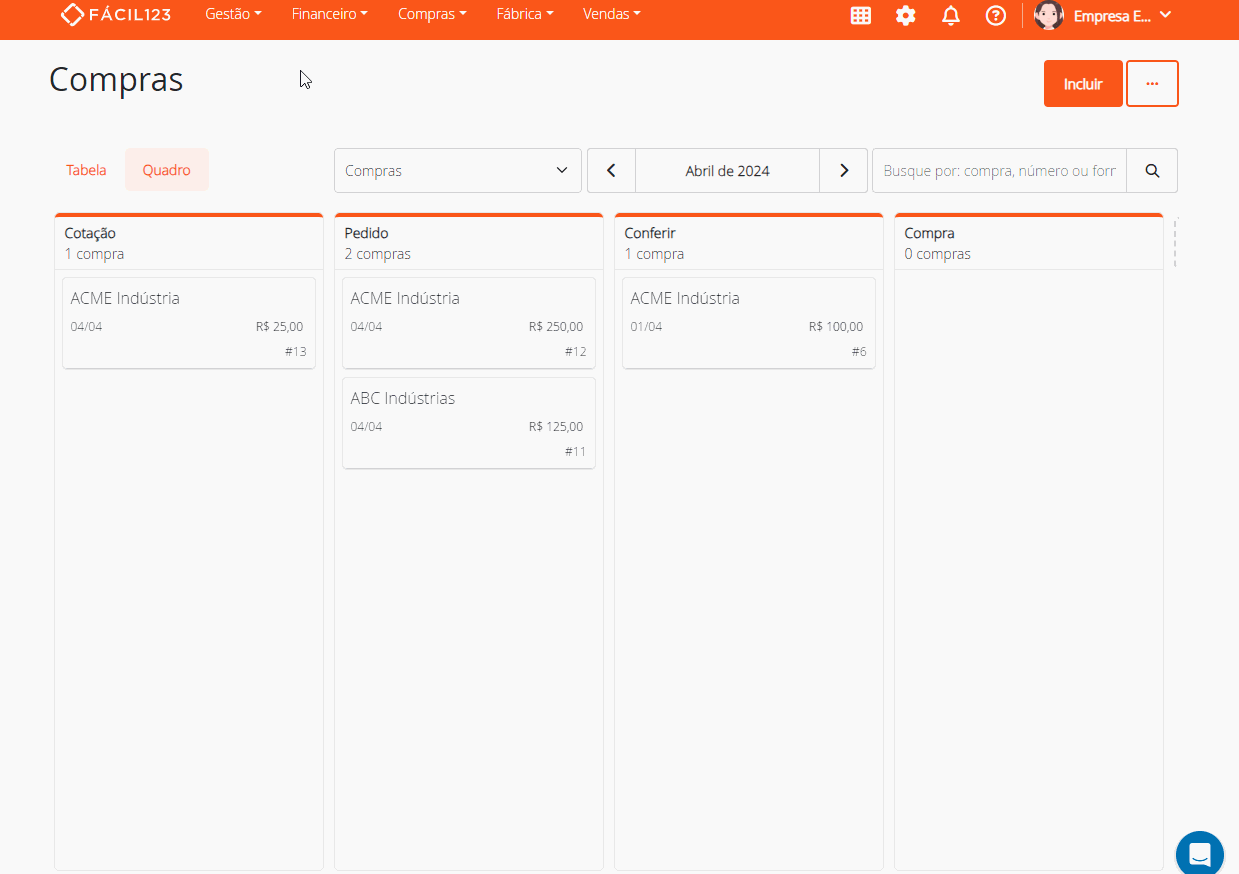The image size is (1239, 874).
Task: Click the help question mark icon
Action: point(995,15)
